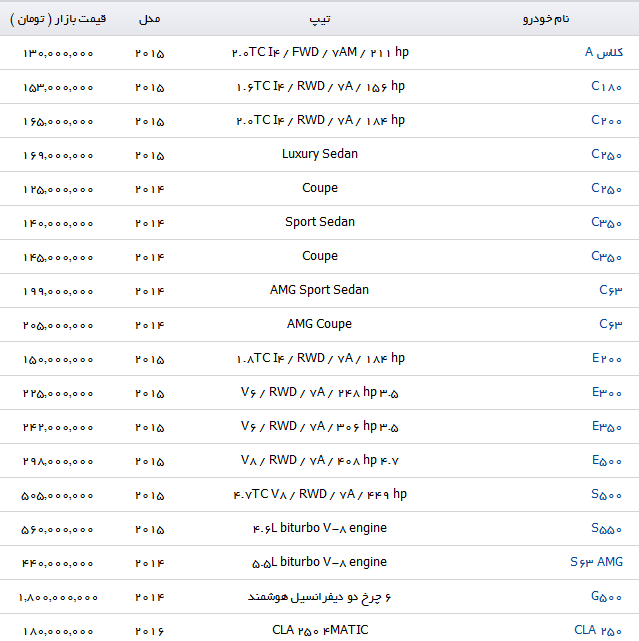Open the S63 AMG car link
Image resolution: width=639 pixels, height=641 pixels.
tap(596, 562)
